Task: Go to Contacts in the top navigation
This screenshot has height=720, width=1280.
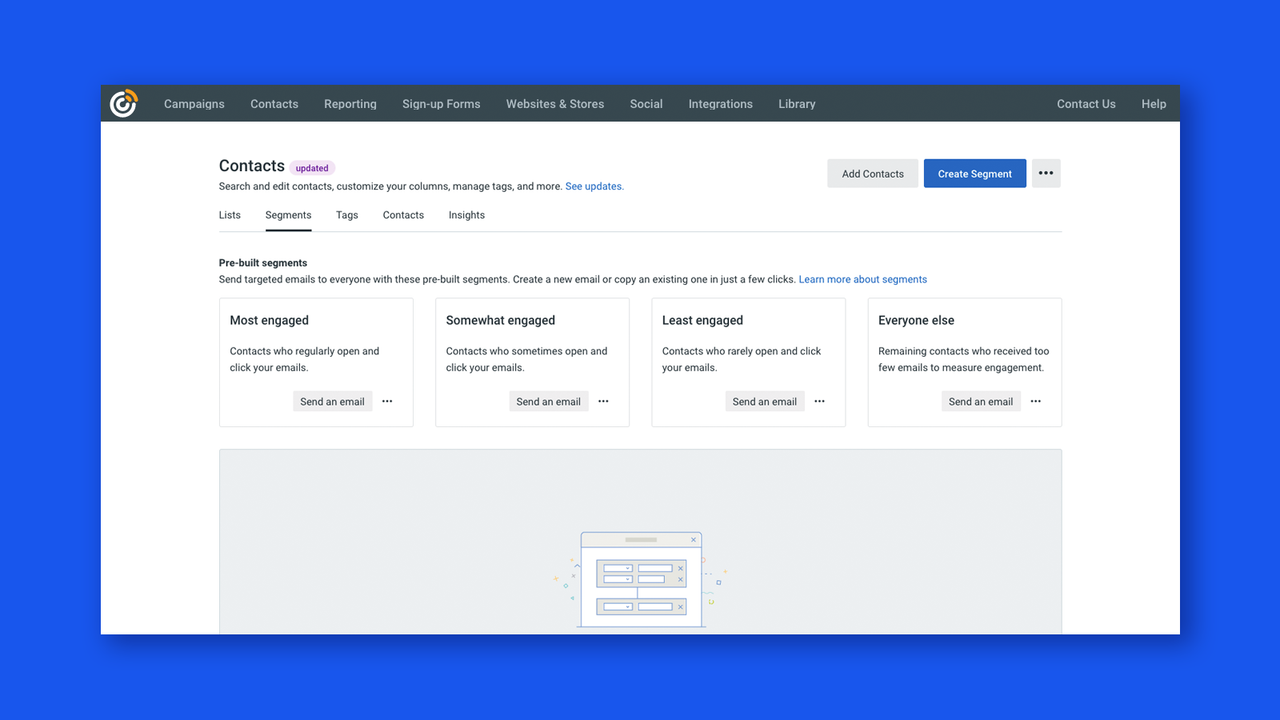Action: 274,104
